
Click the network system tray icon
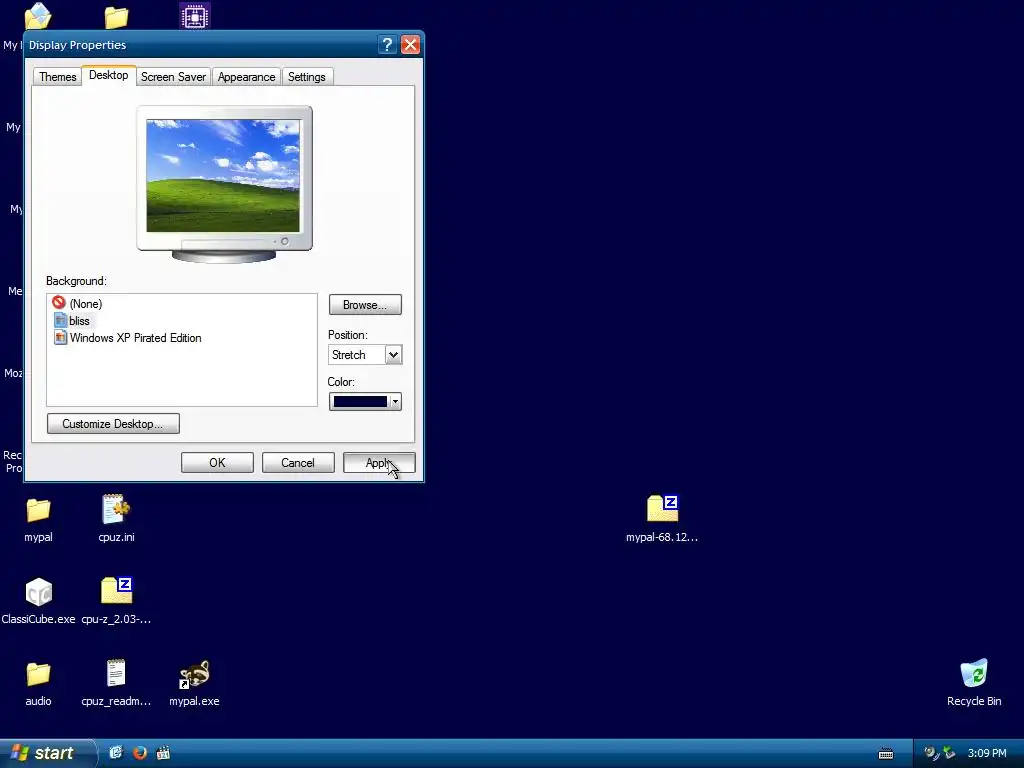point(948,753)
